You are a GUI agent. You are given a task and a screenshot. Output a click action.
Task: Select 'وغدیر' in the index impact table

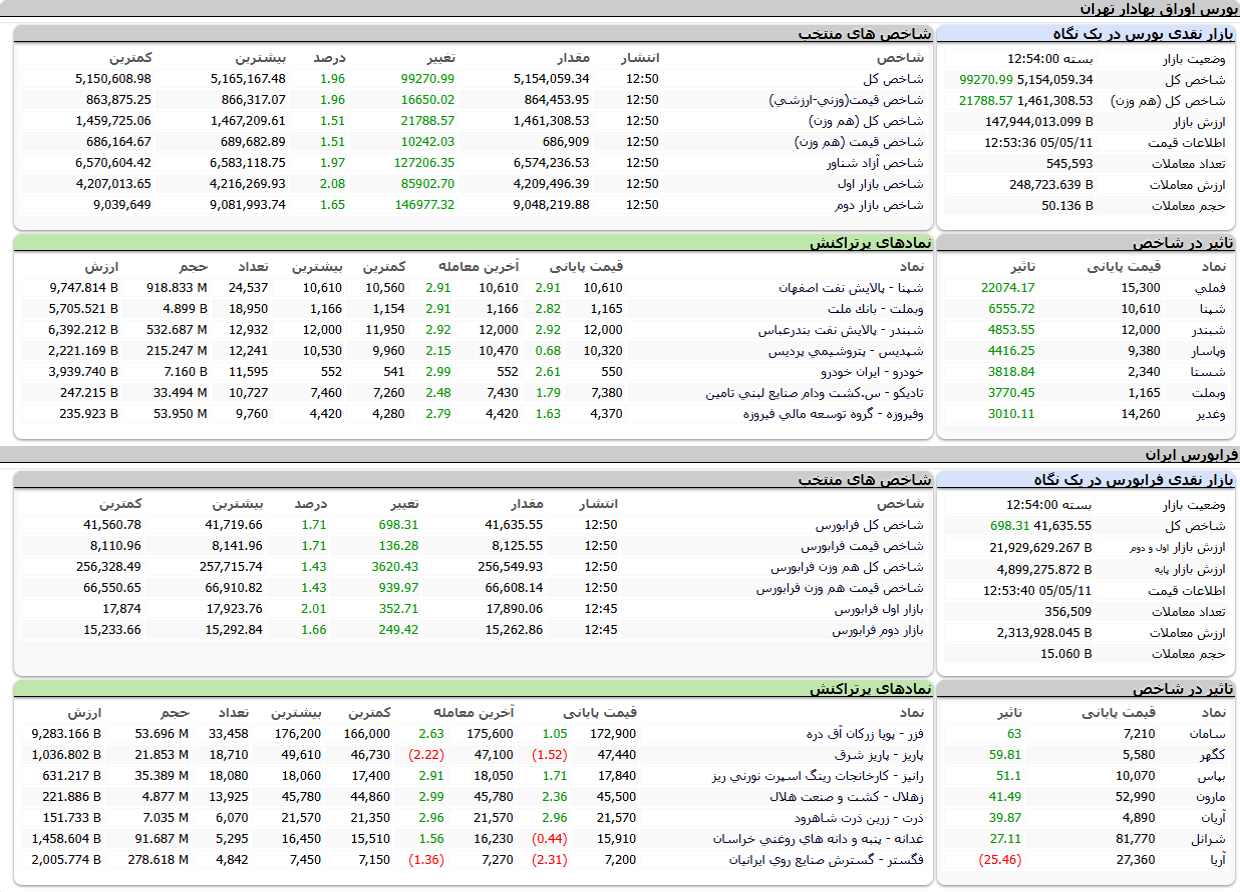coord(1209,414)
